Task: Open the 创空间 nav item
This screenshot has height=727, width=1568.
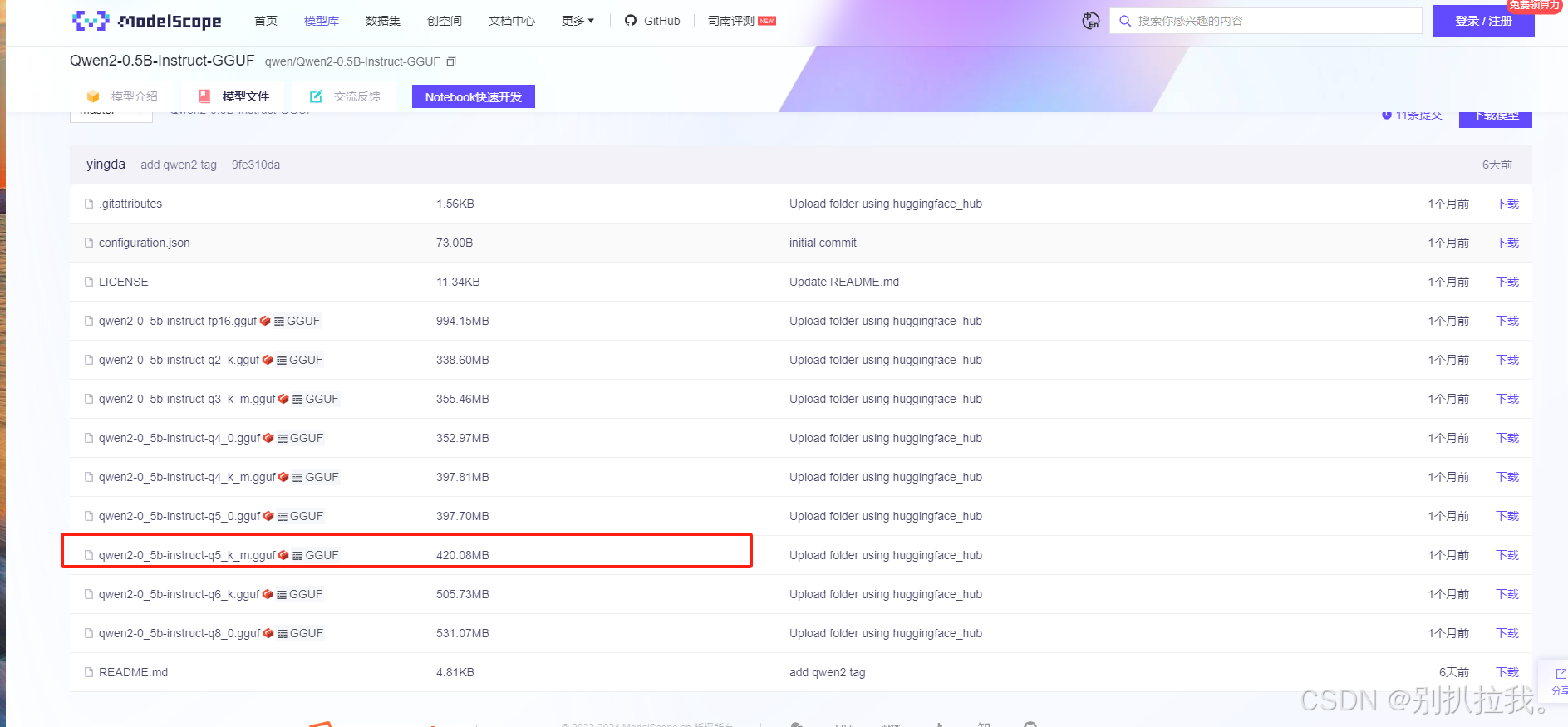Action: pyautogui.click(x=445, y=21)
